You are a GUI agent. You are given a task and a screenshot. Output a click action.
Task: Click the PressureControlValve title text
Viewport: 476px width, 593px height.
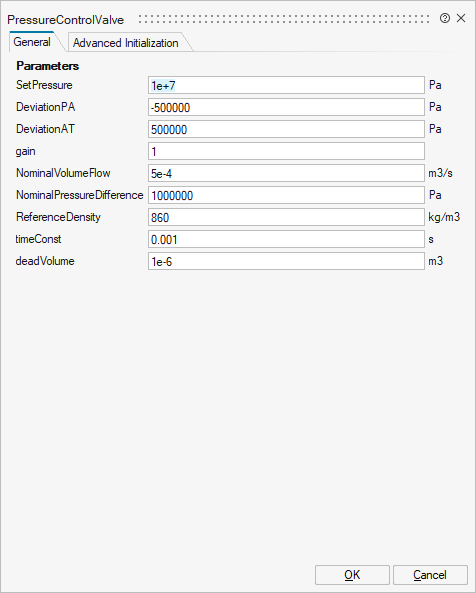(x=65, y=20)
